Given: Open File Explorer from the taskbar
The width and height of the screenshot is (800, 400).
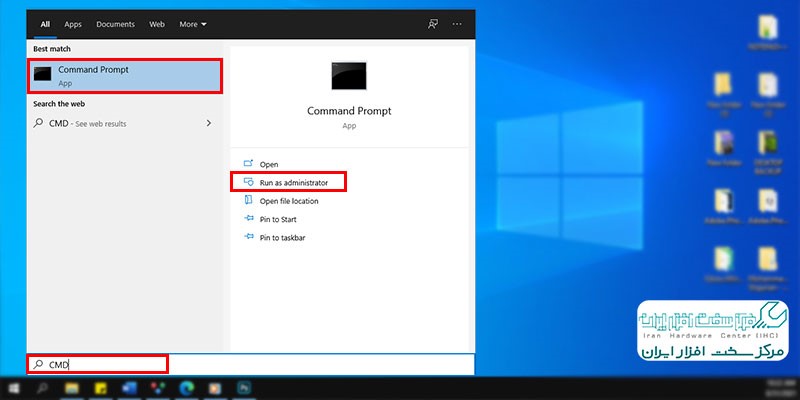Looking at the screenshot, I should click(x=72, y=389).
